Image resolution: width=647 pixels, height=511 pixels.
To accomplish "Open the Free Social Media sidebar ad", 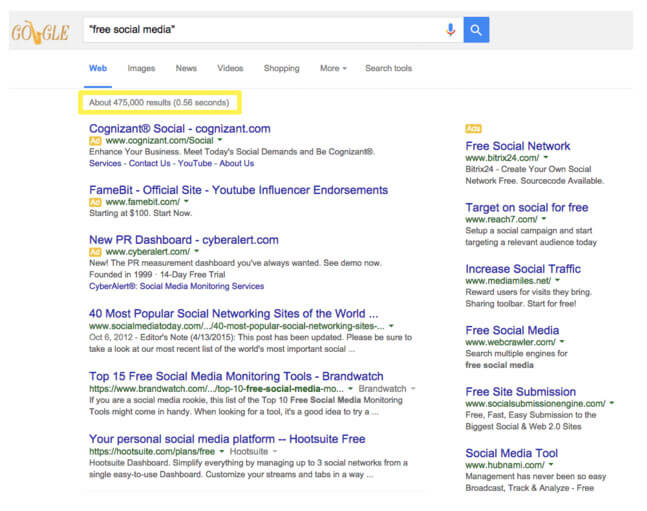I will (512, 330).
